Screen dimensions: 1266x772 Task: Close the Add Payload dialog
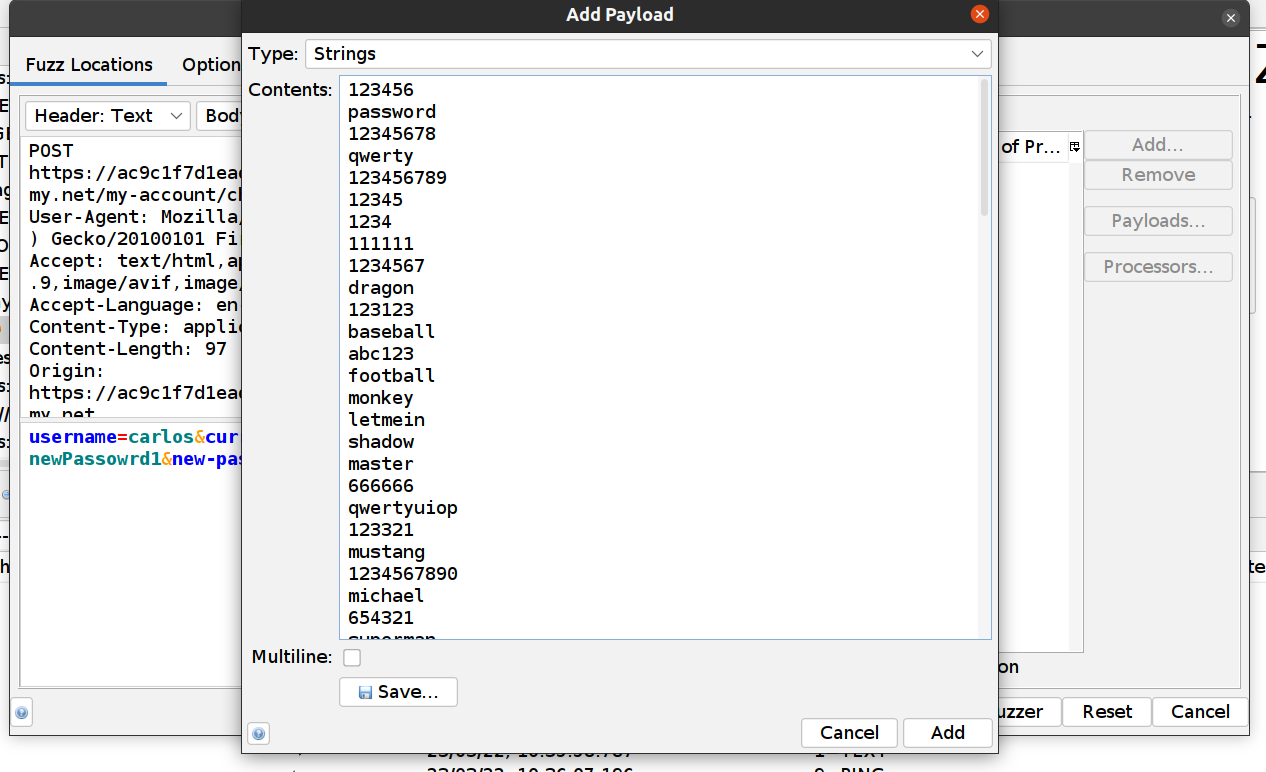(x=980, y=14)
